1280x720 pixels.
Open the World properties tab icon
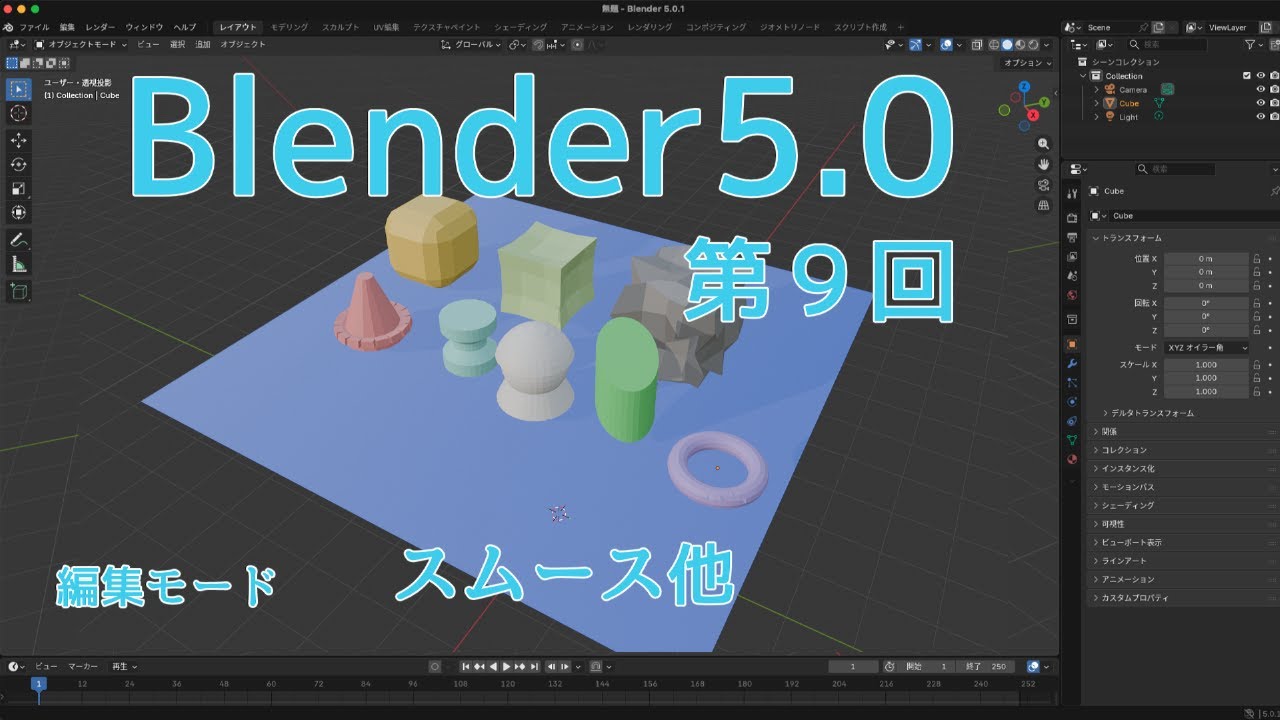click(1072, 295)
